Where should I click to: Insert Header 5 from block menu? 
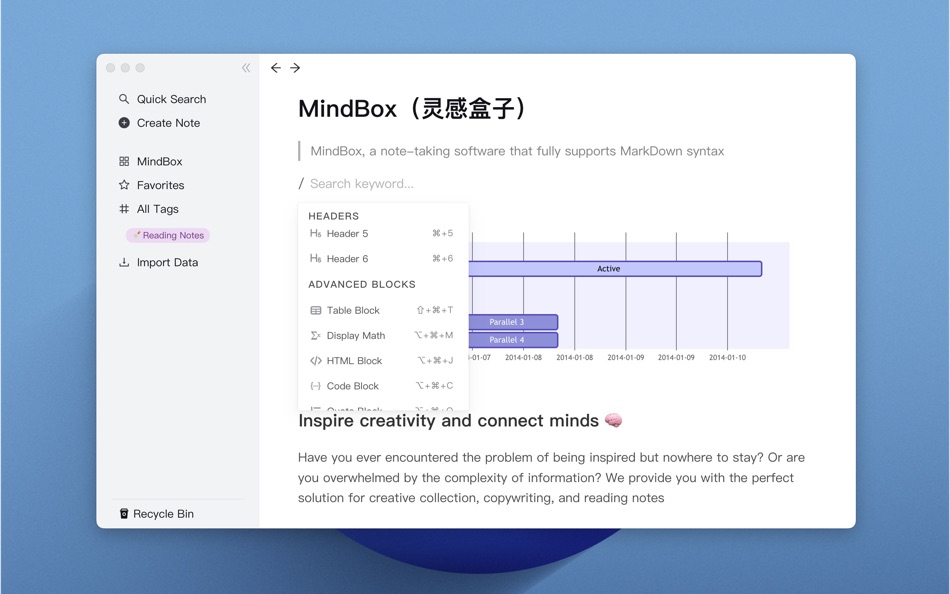coord(383,233)
